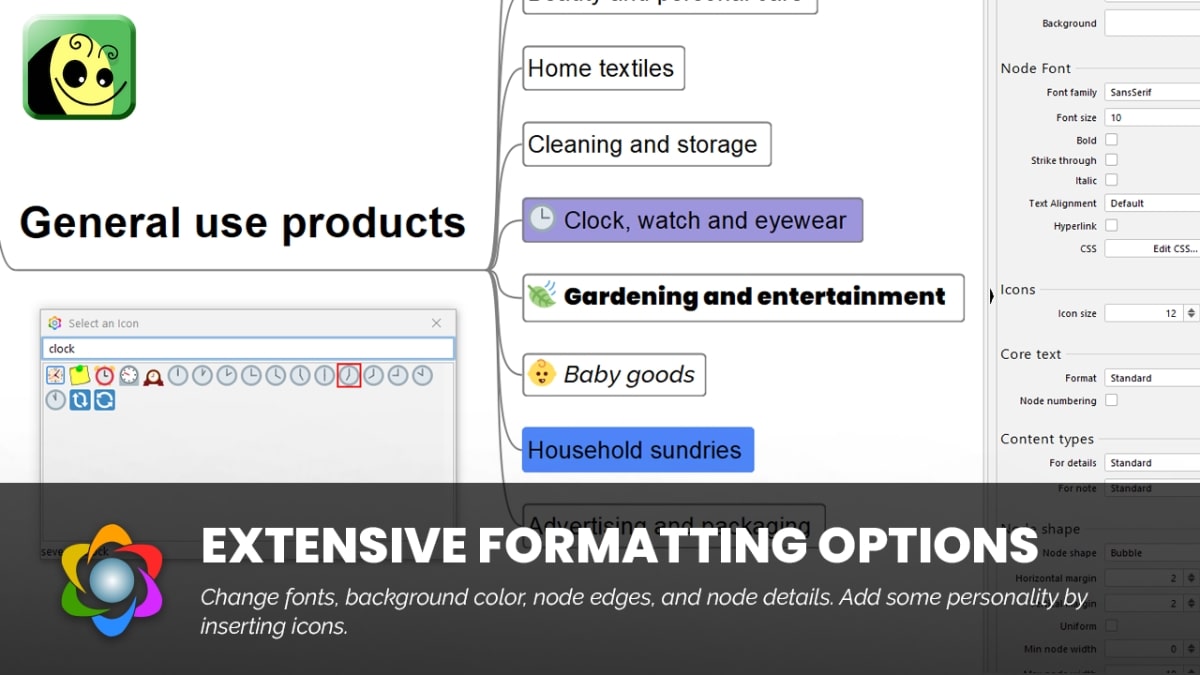This screenshot has height=675, width=1200.
Task: Pick the eleven o'clock icon in second row
Action: point(55,400)
